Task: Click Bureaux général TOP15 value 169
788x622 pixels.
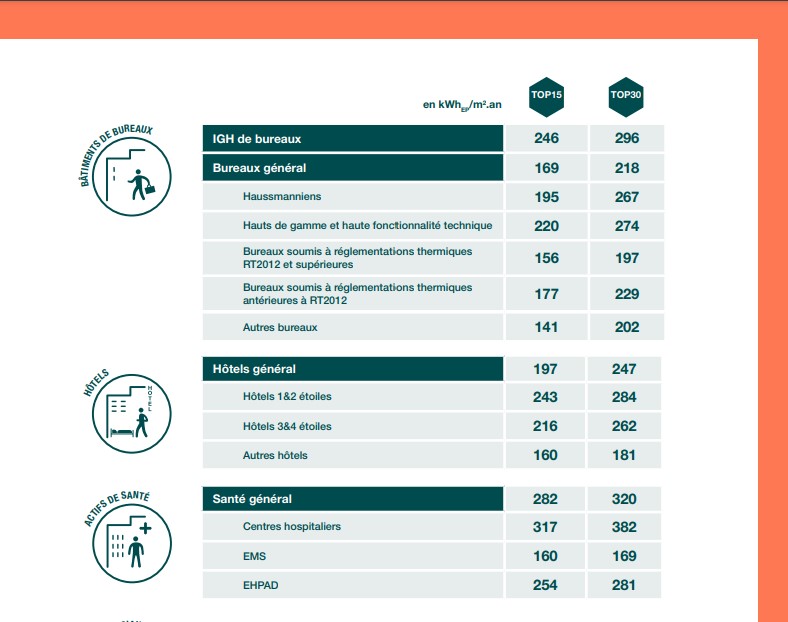Action: [x=546, y=168]
